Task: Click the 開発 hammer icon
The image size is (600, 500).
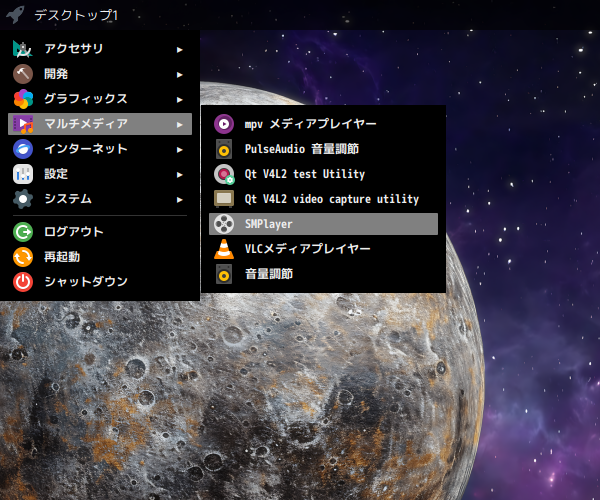Action: [x=23, y=74]
